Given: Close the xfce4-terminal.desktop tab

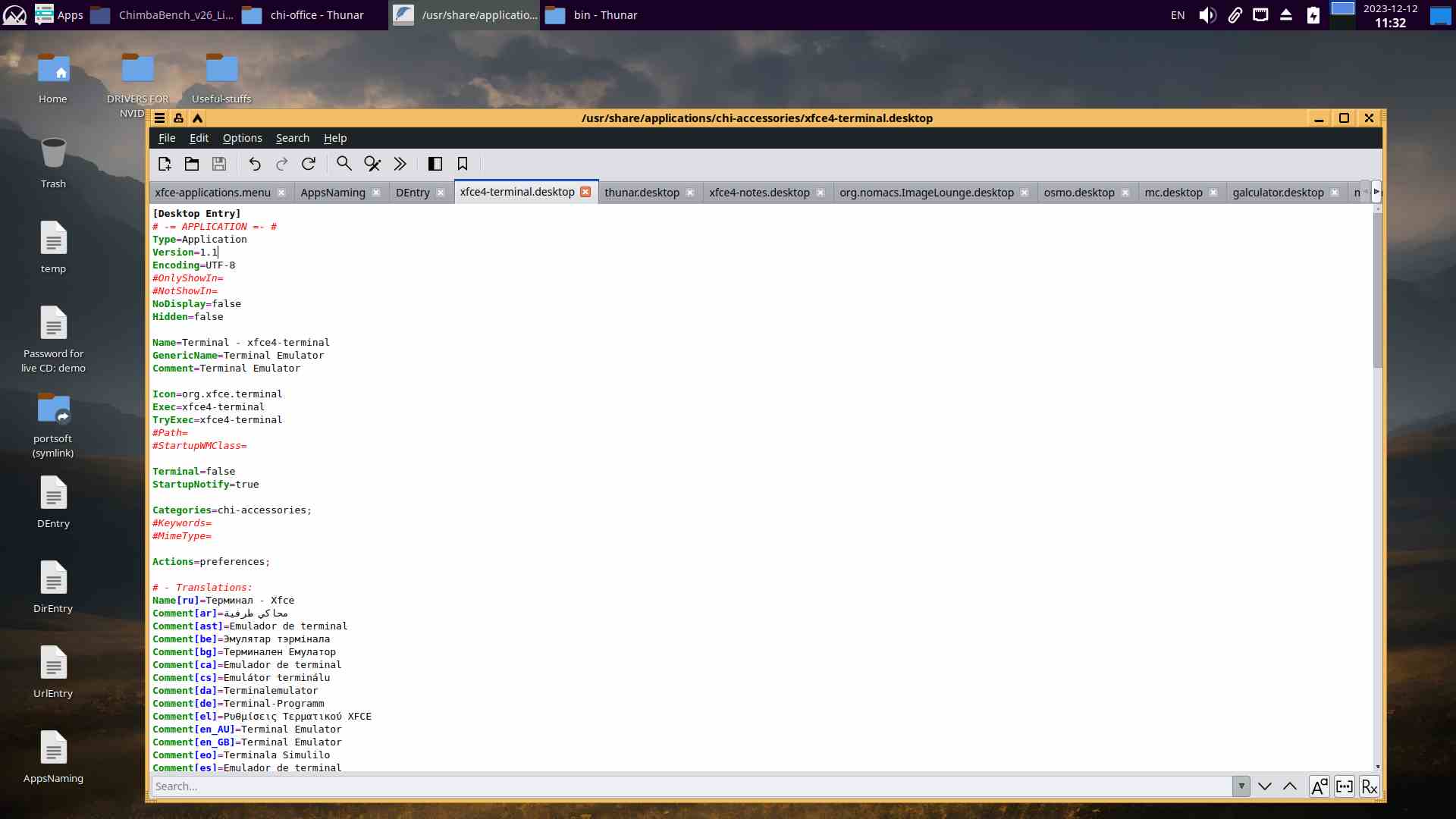Looking at the screenshot, I should (585, 192).
